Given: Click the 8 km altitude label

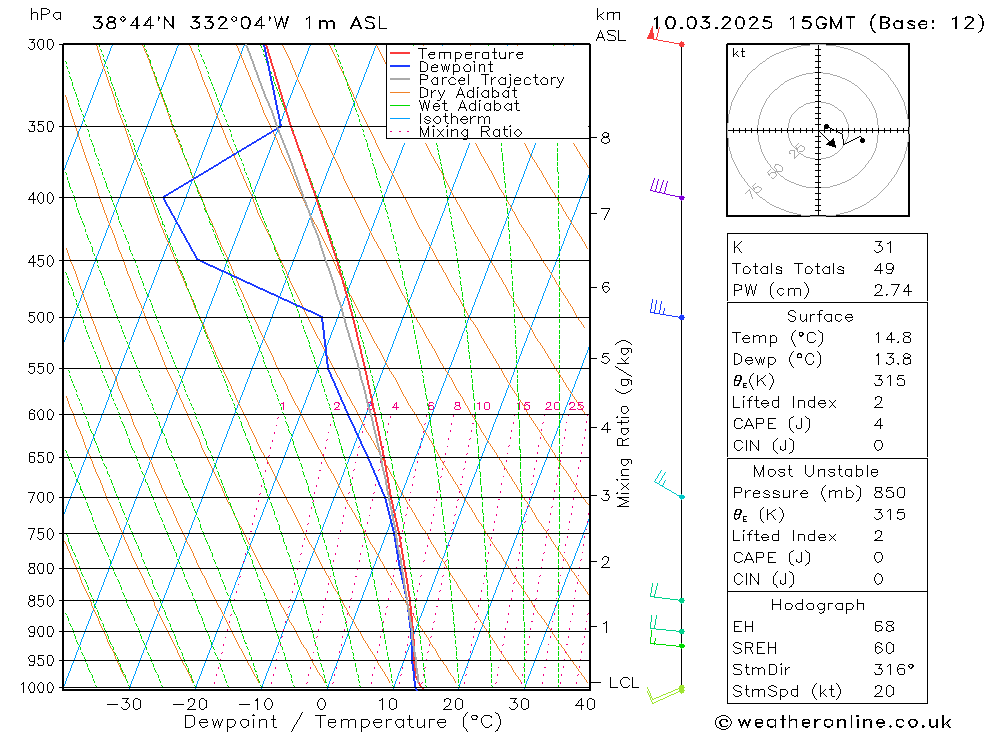Looking at the screenshot, I should 605,138.
